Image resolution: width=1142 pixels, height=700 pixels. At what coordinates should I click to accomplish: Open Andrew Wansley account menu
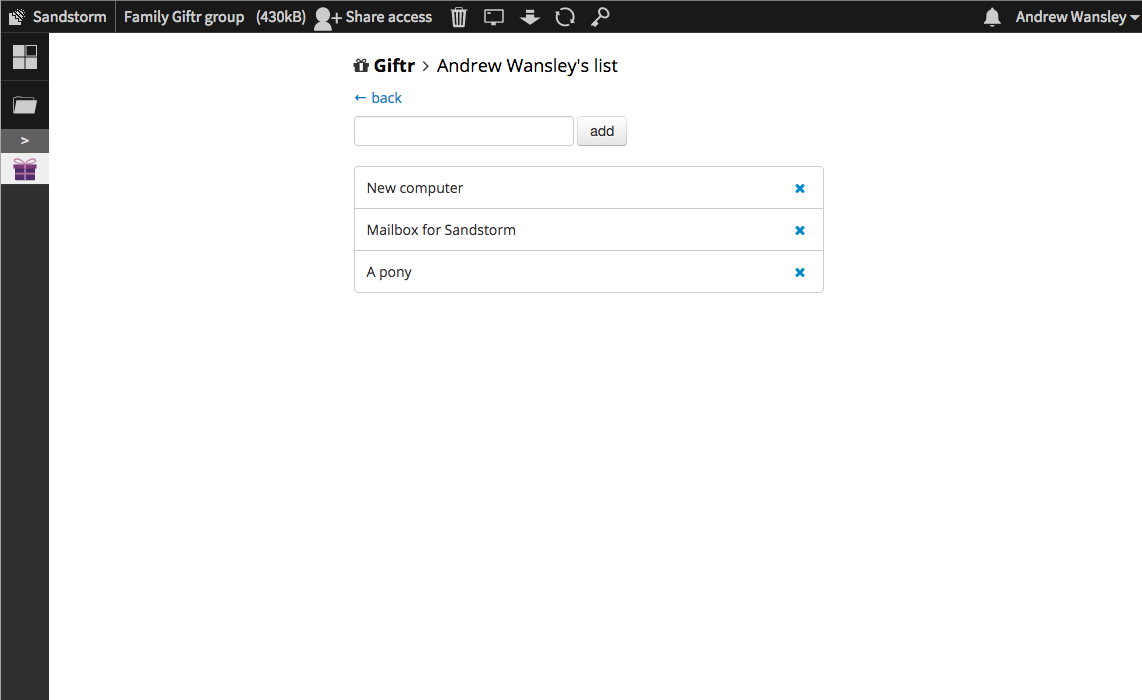click(x=1076, y=17)
